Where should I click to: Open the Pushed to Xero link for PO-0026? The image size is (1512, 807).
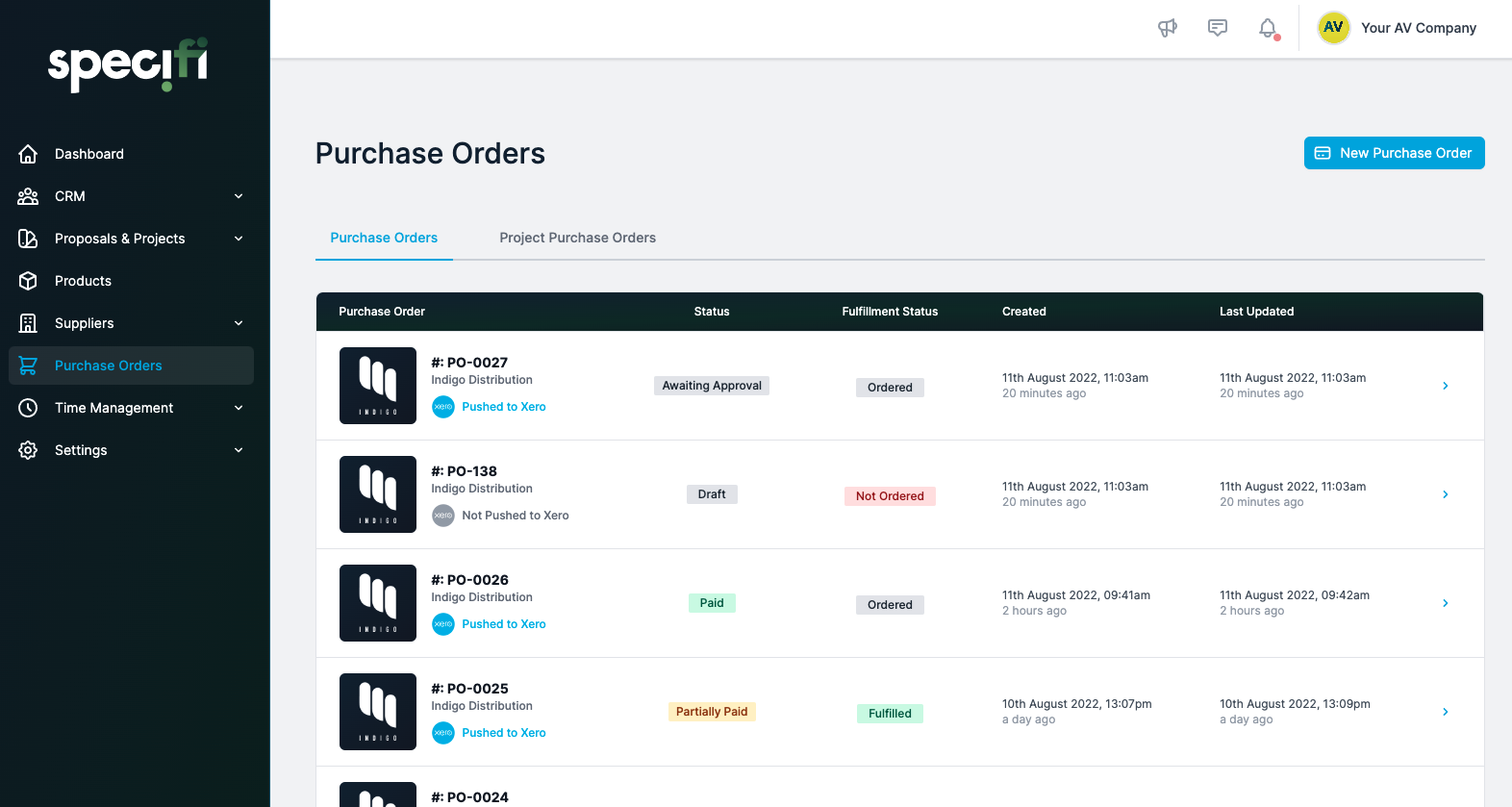(x=504, y=624)
